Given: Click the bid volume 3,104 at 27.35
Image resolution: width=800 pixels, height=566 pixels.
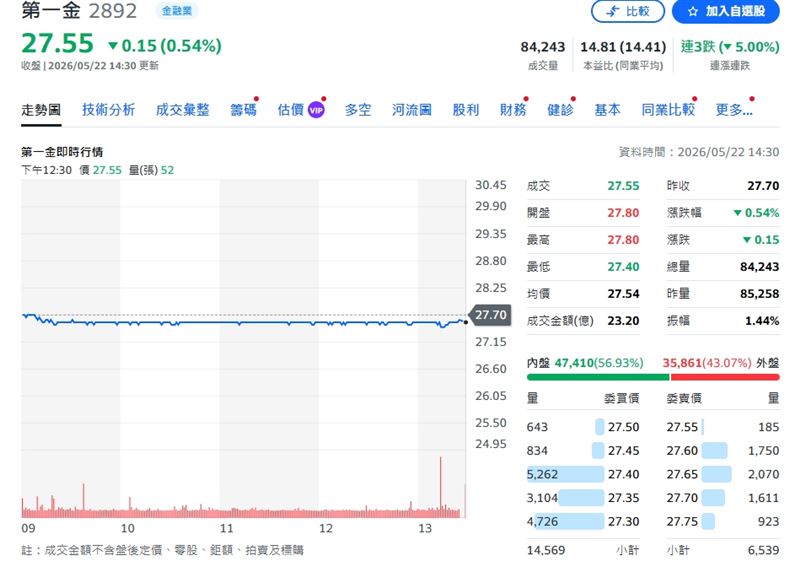Looking at the screenshot, I should click(x=542, y=498).
